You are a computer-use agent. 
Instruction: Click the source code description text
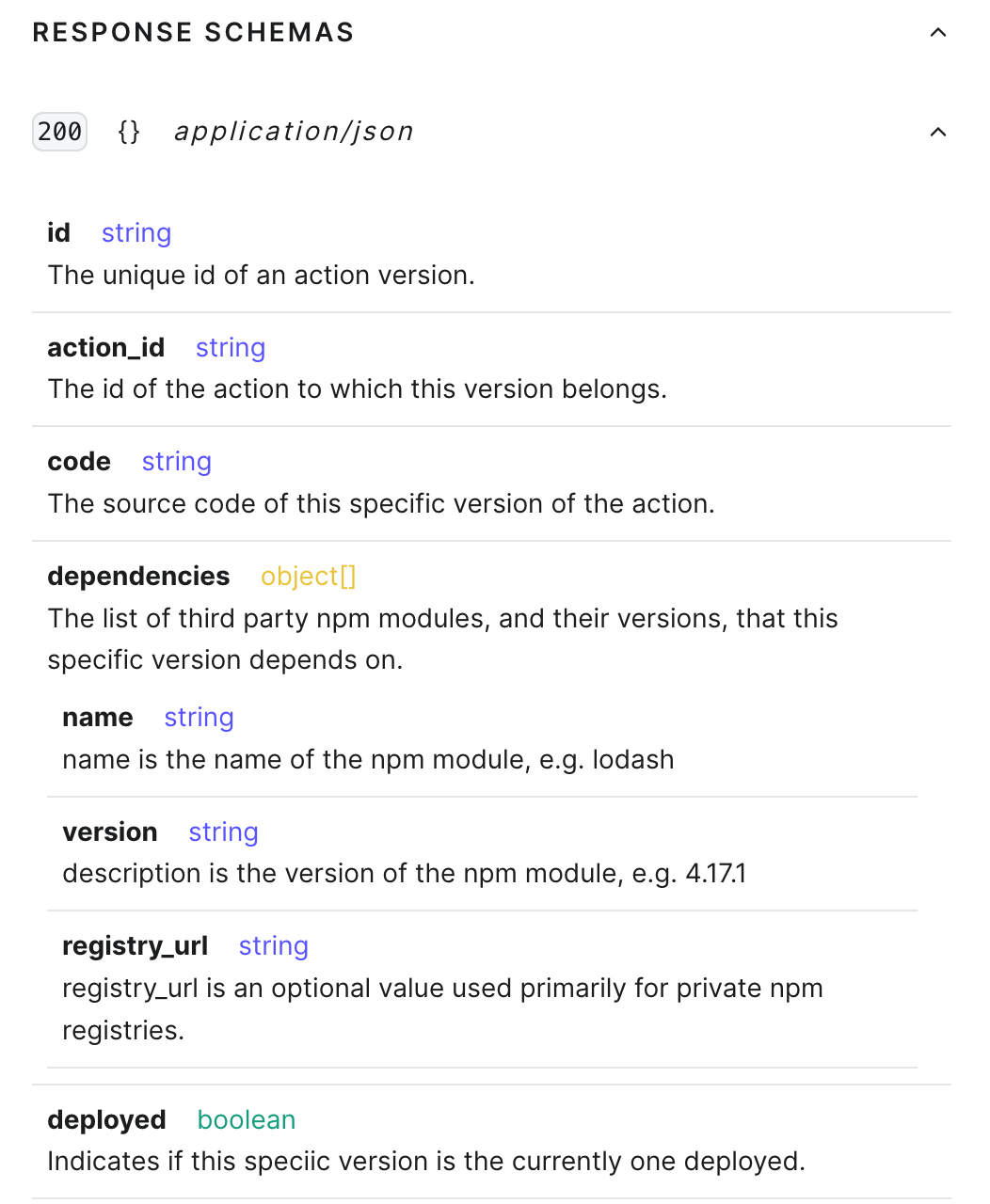(381, 504)
